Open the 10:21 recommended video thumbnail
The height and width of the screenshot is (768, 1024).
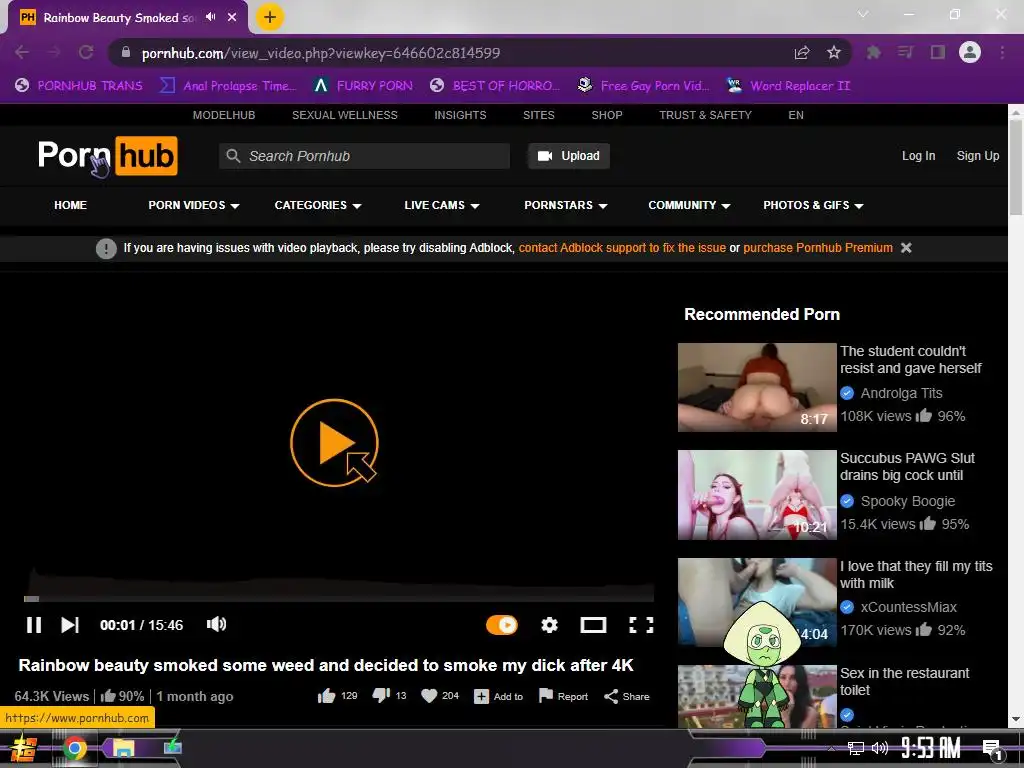click(757, 495)
